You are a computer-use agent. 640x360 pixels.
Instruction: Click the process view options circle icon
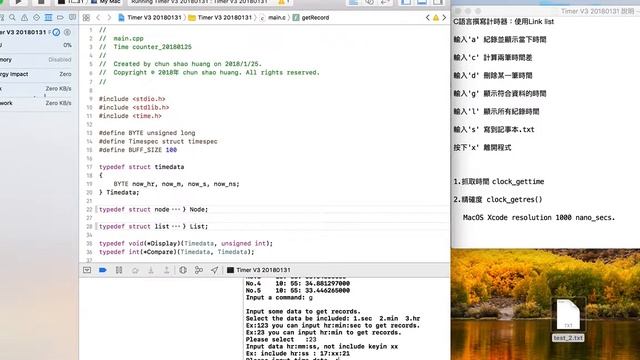[x=56, y=32]
